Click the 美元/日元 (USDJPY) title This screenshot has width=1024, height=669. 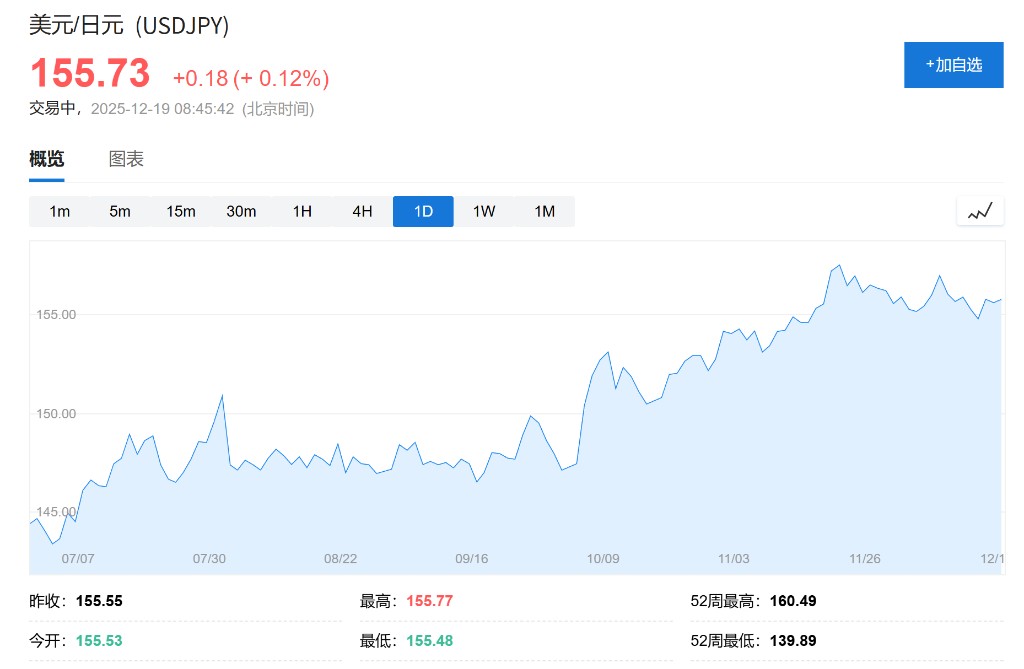pyautogui.click(x=129, y=25)
